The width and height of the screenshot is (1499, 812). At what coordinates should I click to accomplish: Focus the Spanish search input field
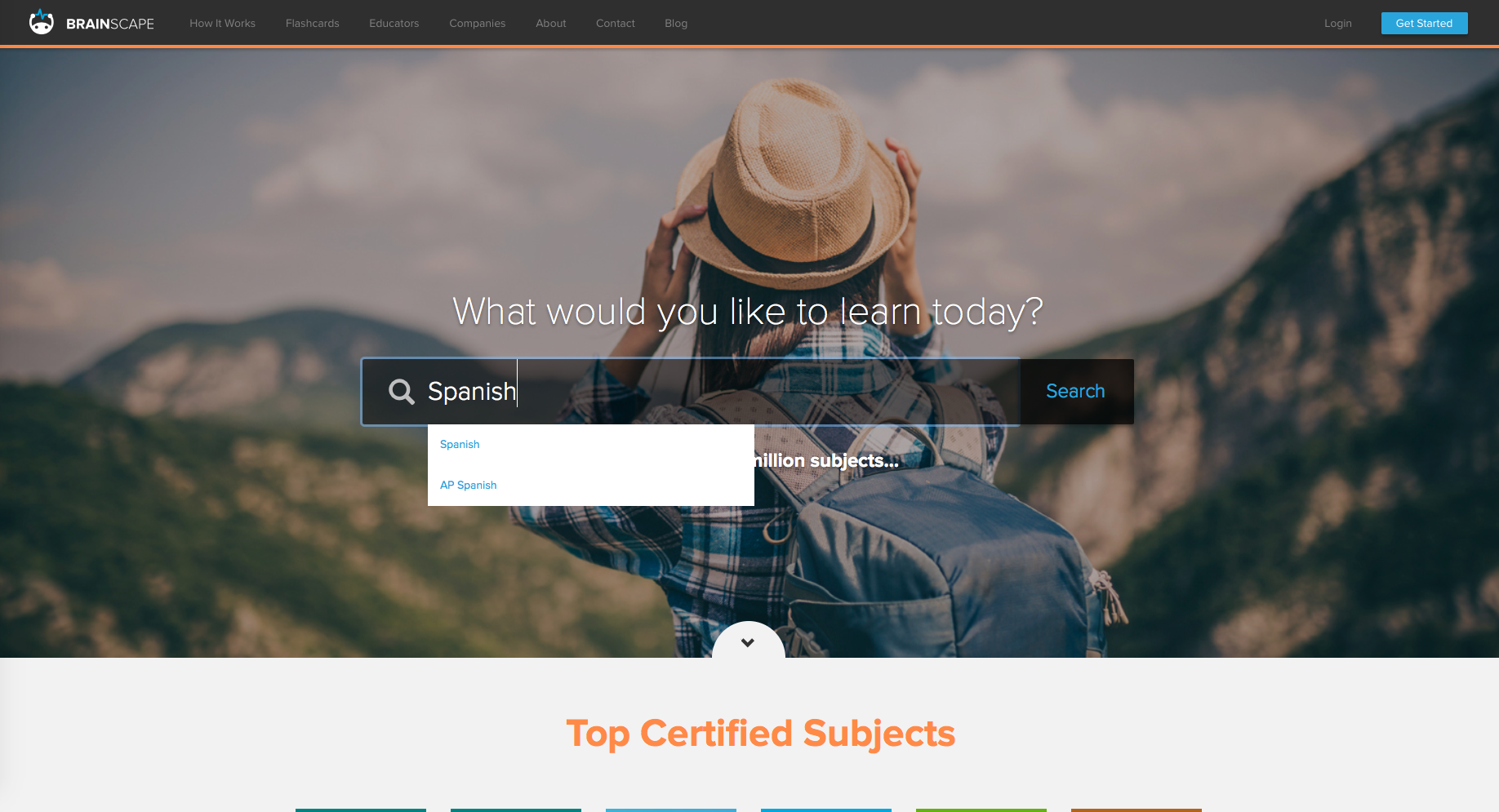tap(690, 392)
